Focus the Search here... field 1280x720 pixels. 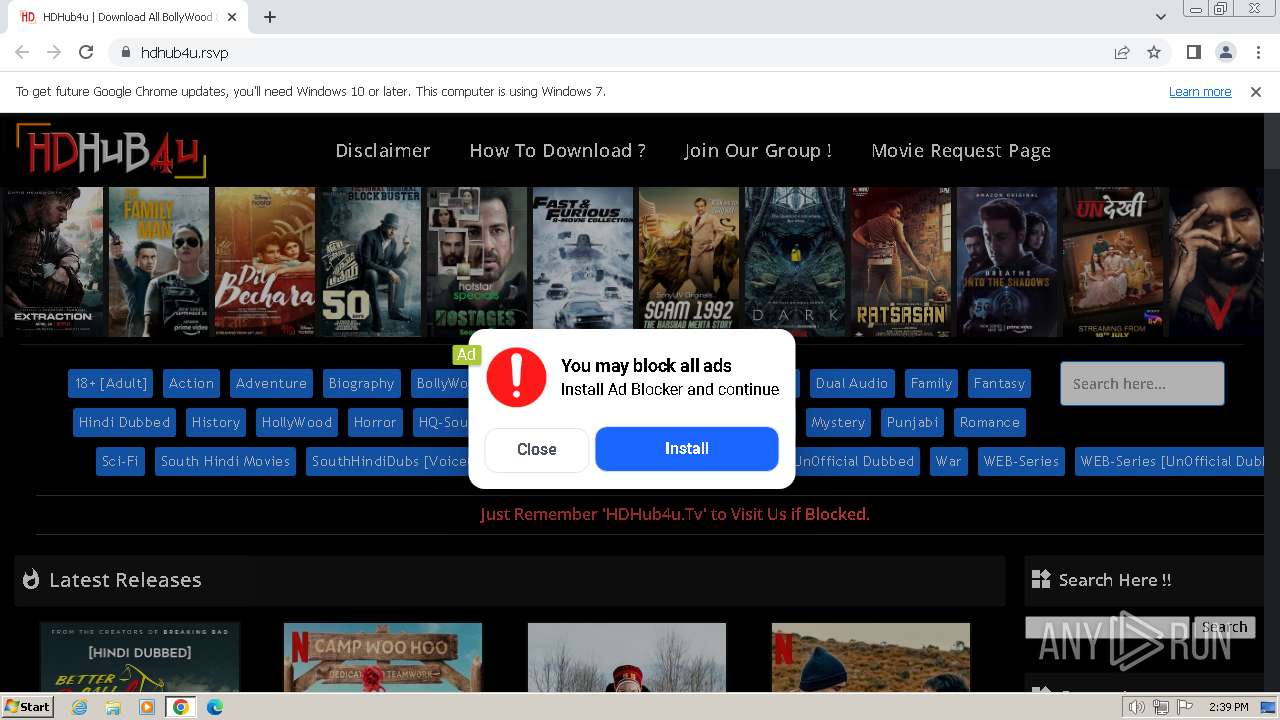tap(1142, 384)
